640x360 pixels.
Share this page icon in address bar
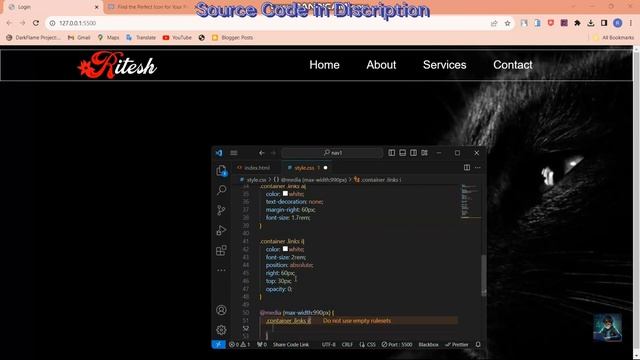click(494, 23)
